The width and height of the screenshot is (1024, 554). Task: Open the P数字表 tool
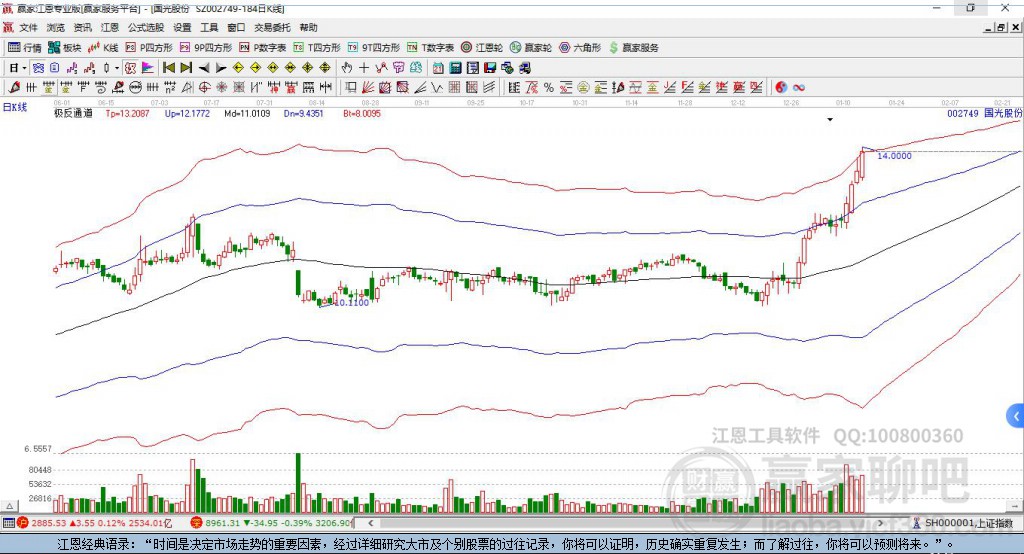click(x=263, y=48)
